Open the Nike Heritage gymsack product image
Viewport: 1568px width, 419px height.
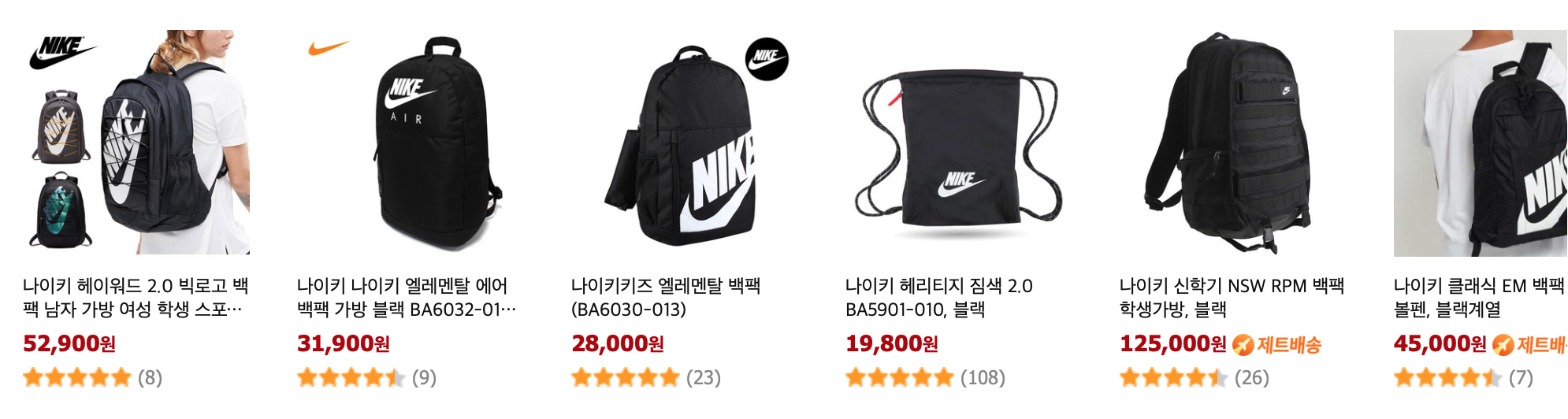[x=959, y=143]
